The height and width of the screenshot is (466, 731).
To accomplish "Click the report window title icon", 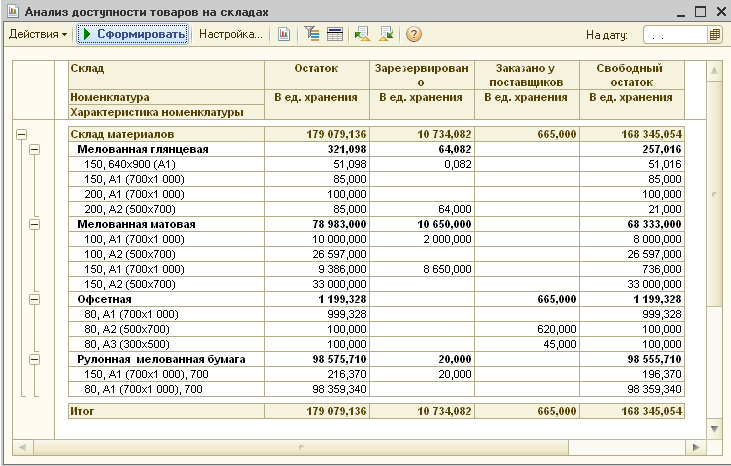I will [13, 11].
